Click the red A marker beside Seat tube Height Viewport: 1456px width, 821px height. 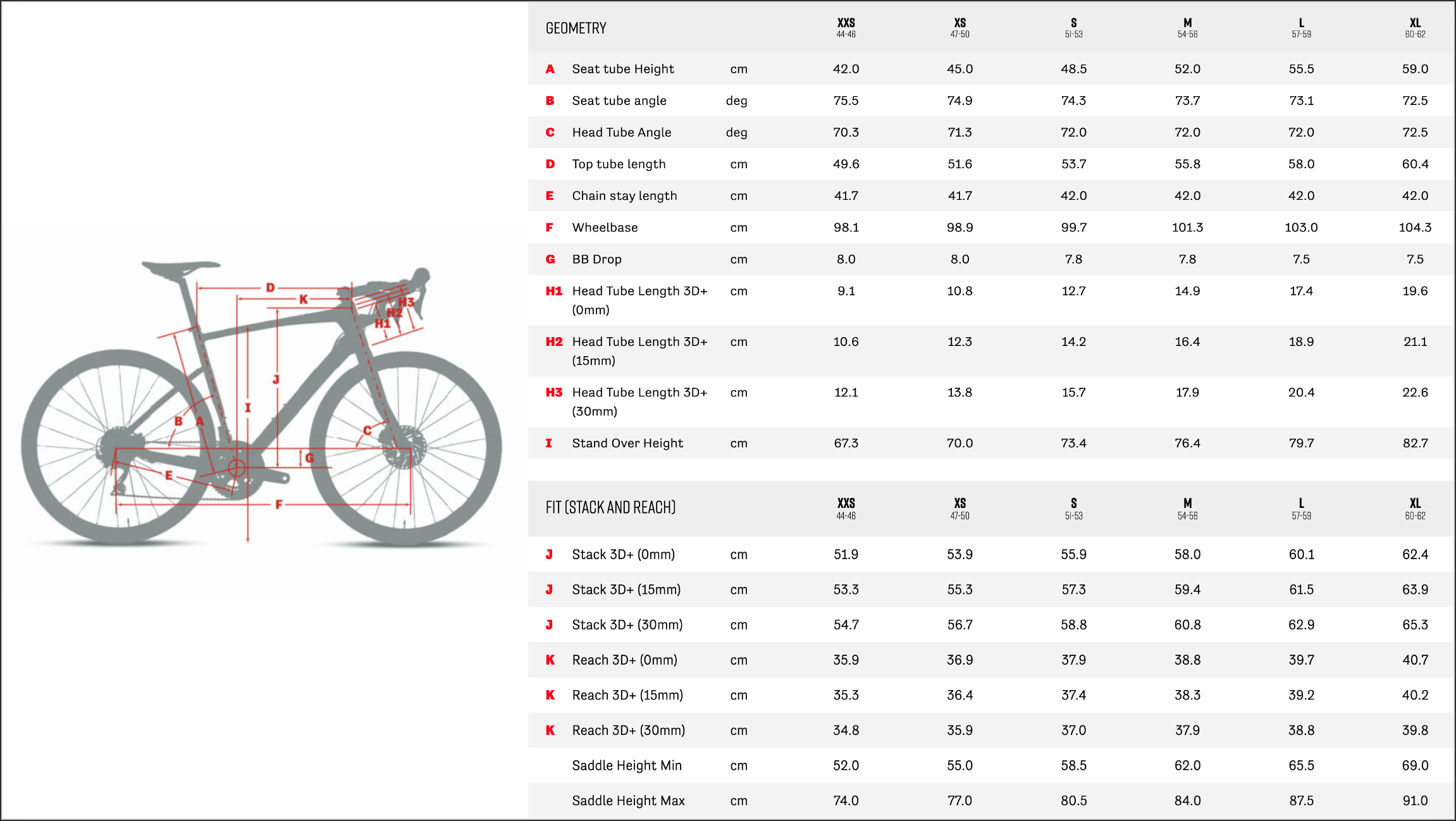pyautogui.click(x=550, y=69)
